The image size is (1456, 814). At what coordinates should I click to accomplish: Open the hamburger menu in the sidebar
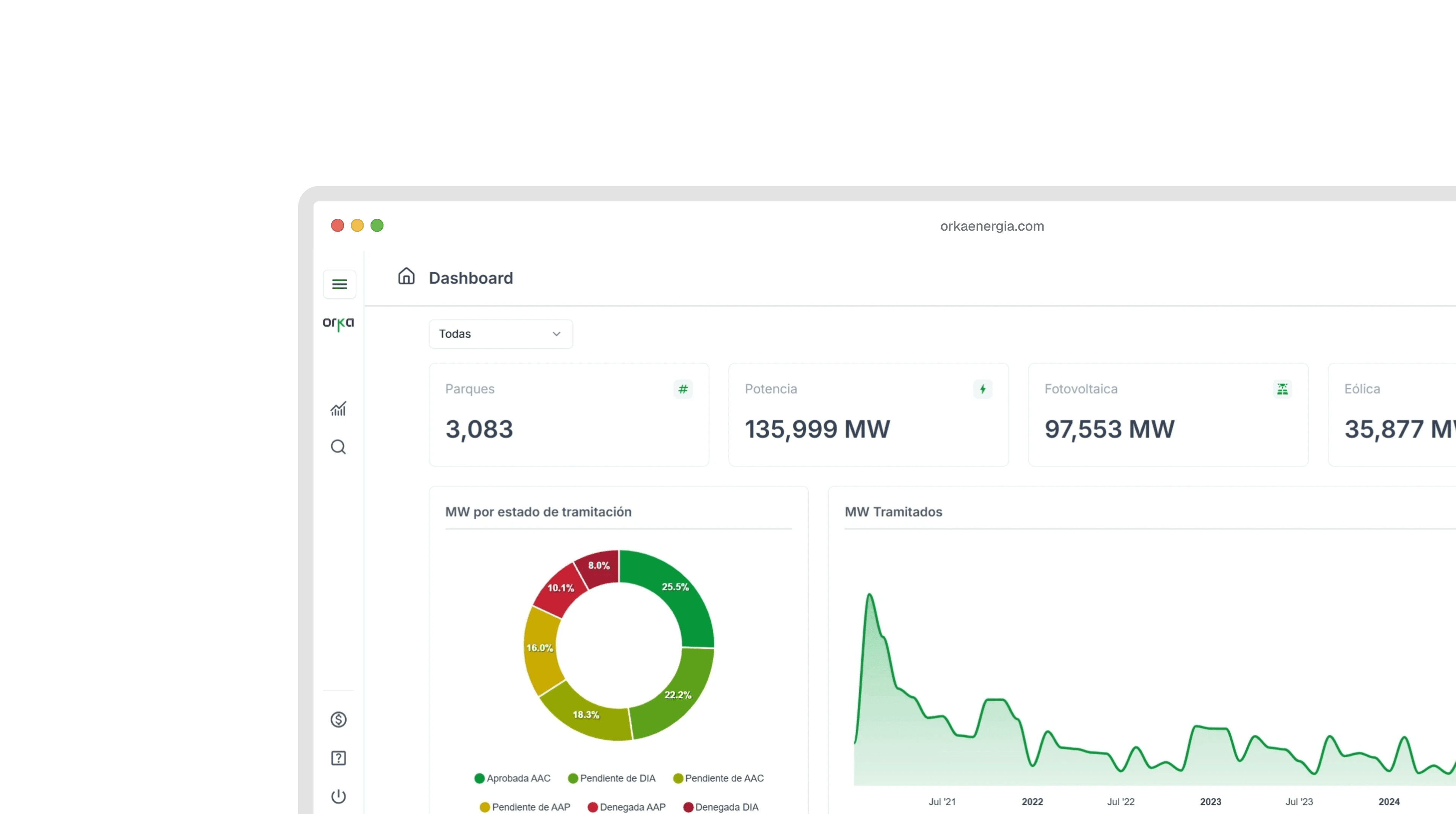pos(339,284)
